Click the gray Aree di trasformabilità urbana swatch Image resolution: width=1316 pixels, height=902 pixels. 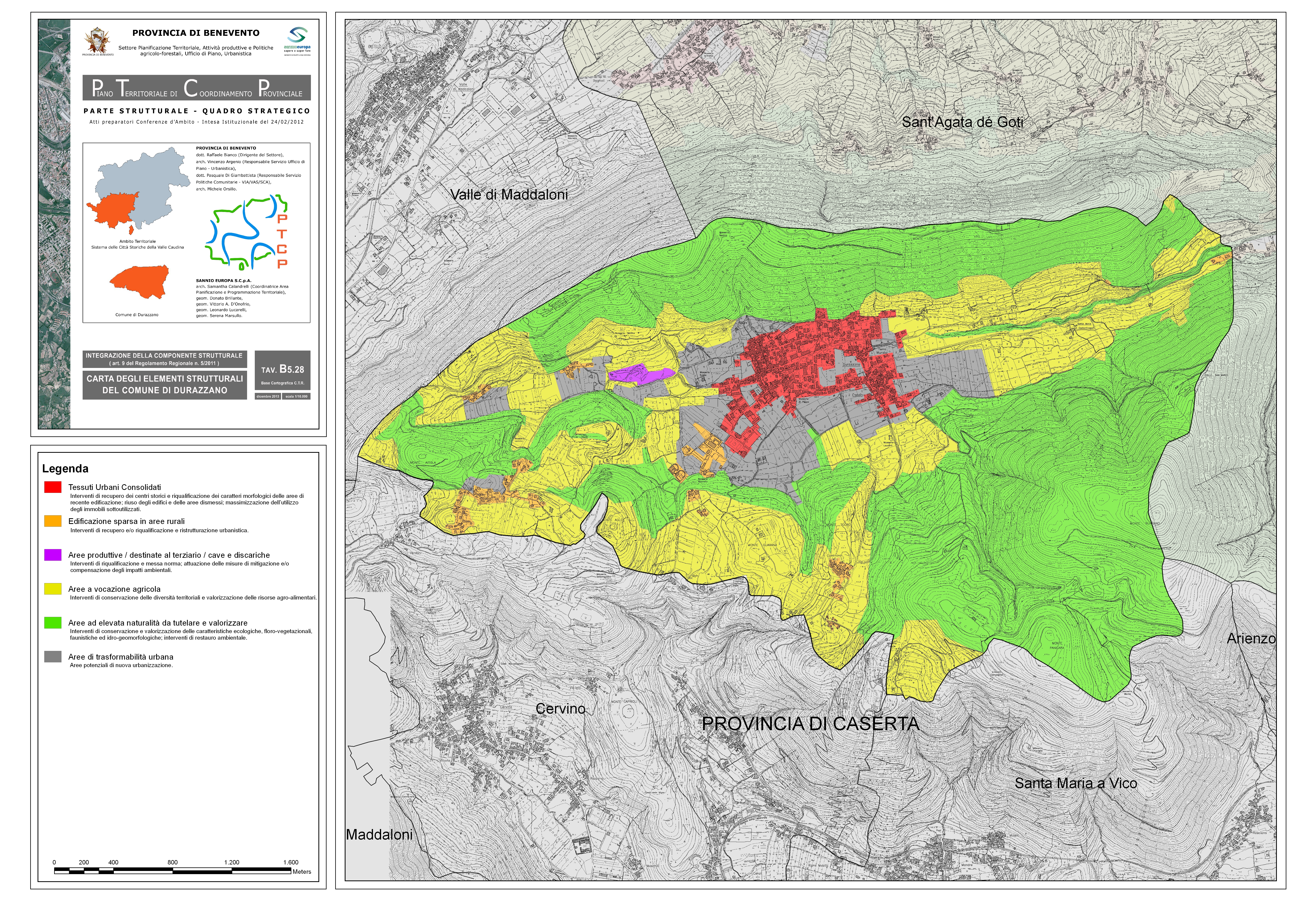pos(53,657)
